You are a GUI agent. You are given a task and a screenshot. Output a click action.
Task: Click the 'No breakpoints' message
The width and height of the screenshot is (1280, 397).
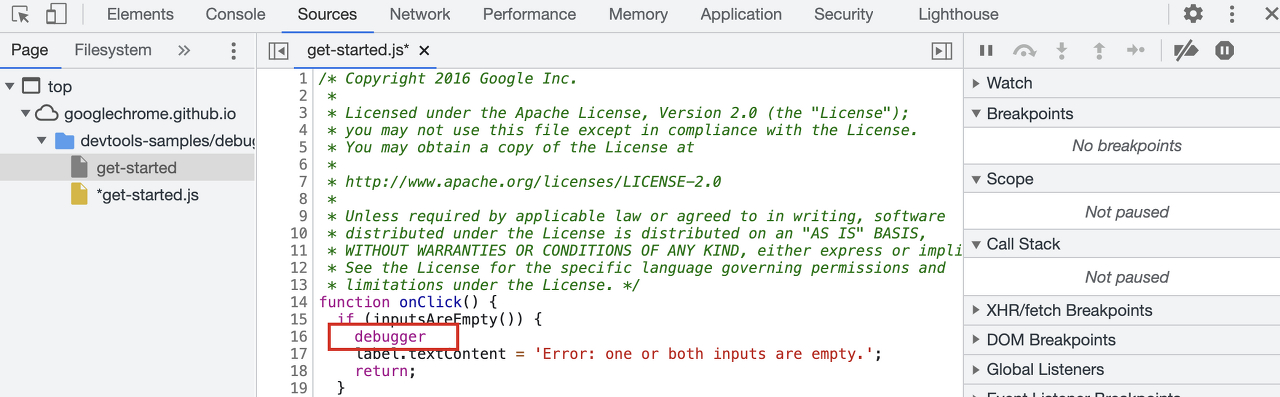pos(1127,146)
